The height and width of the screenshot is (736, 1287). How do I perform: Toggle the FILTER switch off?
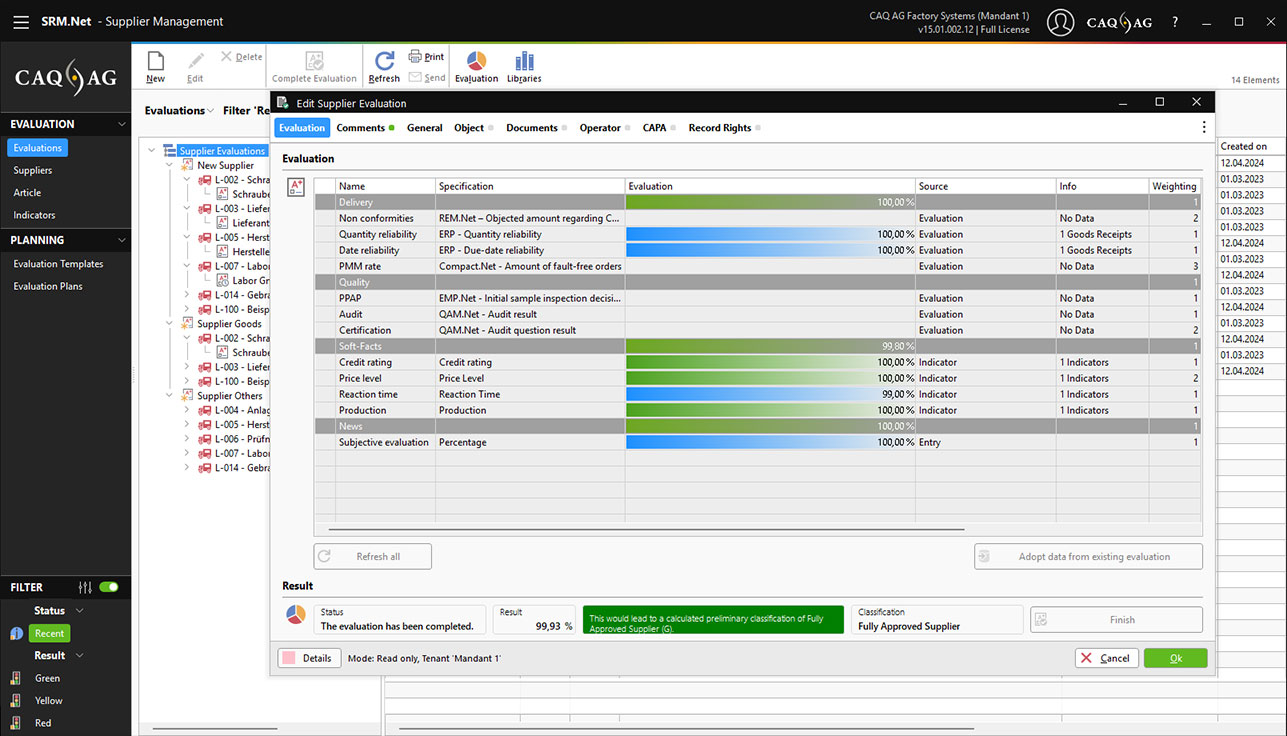click(109, 587)
